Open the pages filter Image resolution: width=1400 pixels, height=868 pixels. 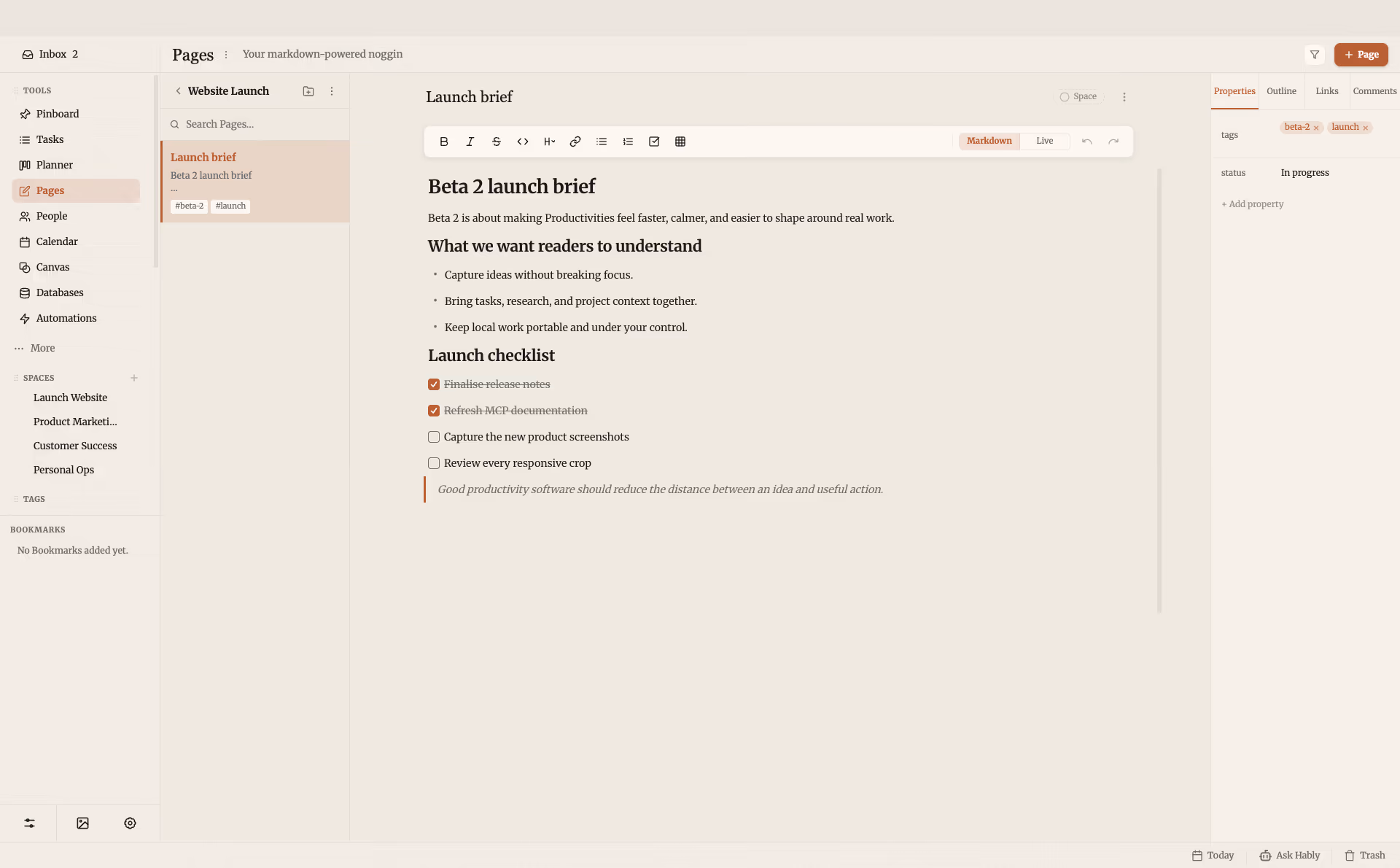tap(1315, 55)
